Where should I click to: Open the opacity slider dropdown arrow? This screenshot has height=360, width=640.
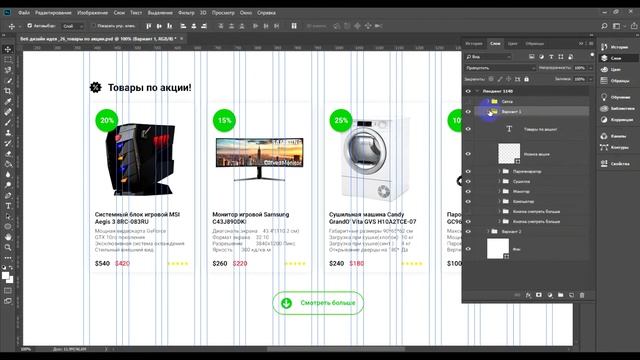point(590,68)
